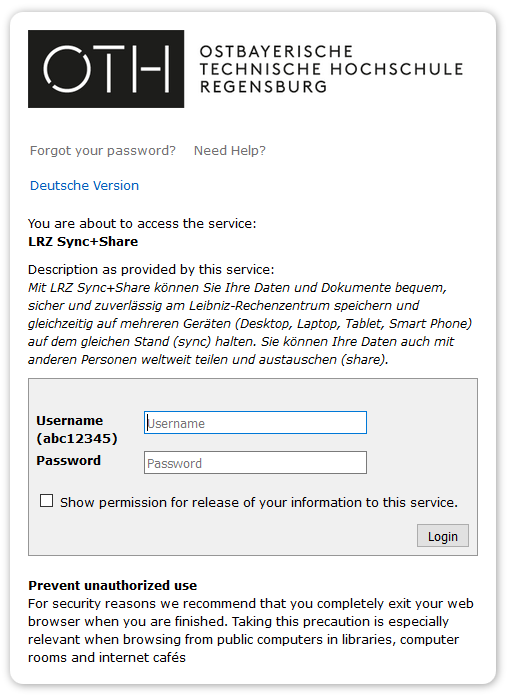The width and height of the screenshot is (508, 700).
Task: Click the Prevent unauthorized use heading
Action: pyautogui.click(x=112, y=585)
